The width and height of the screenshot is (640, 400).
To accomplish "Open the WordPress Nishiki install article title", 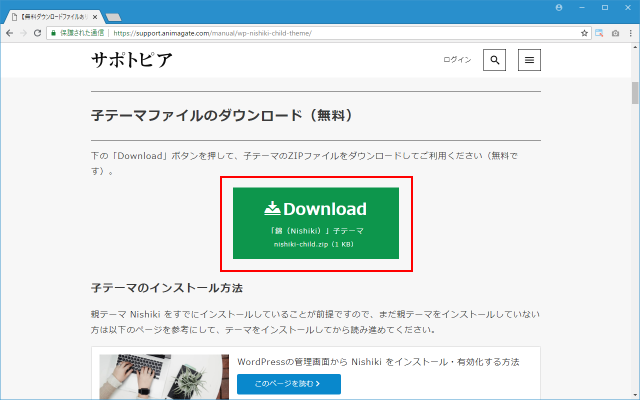I will tap(378, 362).
